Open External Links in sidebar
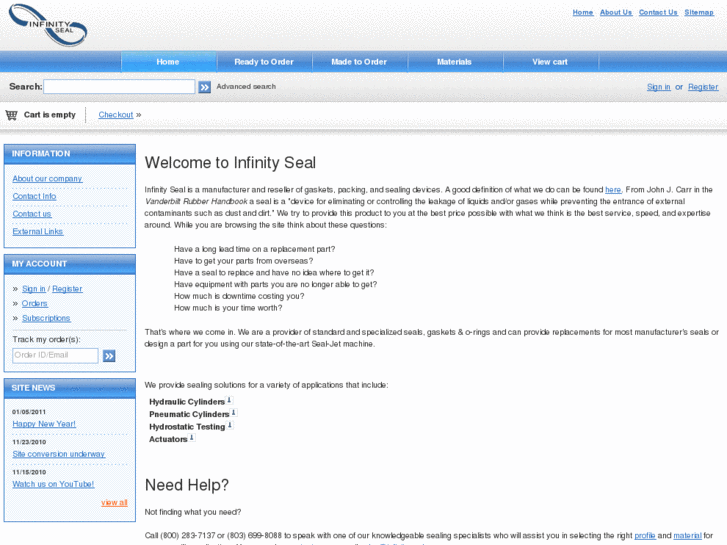Image resolution: width=727 pixels, height=545 pixels. tap(38, 231)
